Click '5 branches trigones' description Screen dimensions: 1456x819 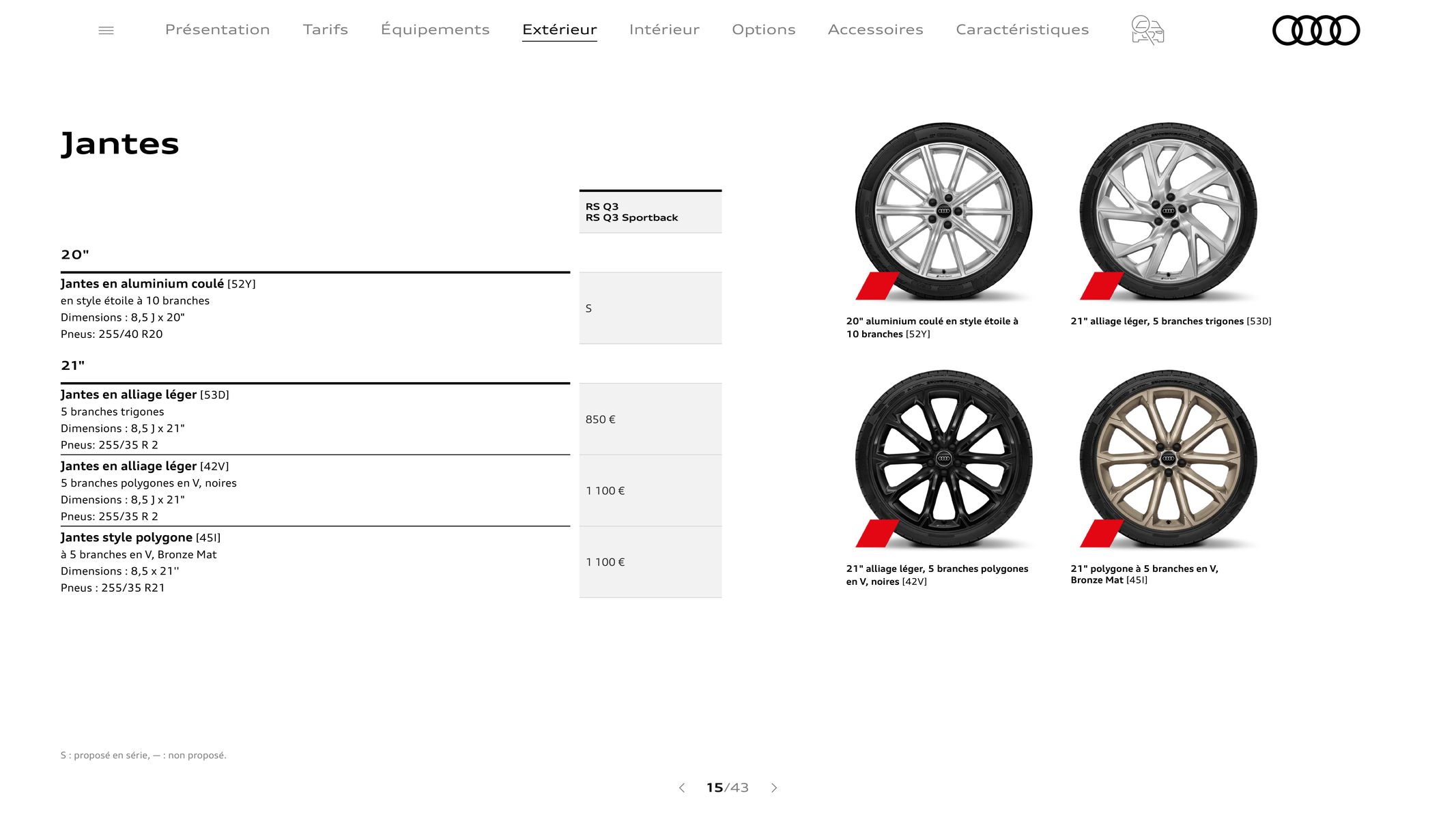coord(112,412)
